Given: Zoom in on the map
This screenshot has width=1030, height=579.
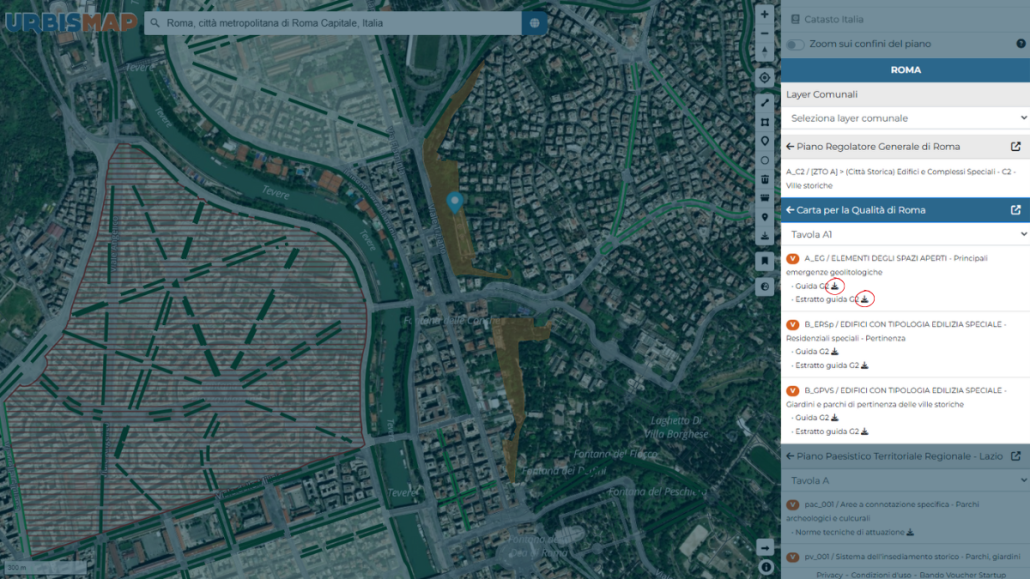Looking at the screenshot, I should (x=765, y=14).
